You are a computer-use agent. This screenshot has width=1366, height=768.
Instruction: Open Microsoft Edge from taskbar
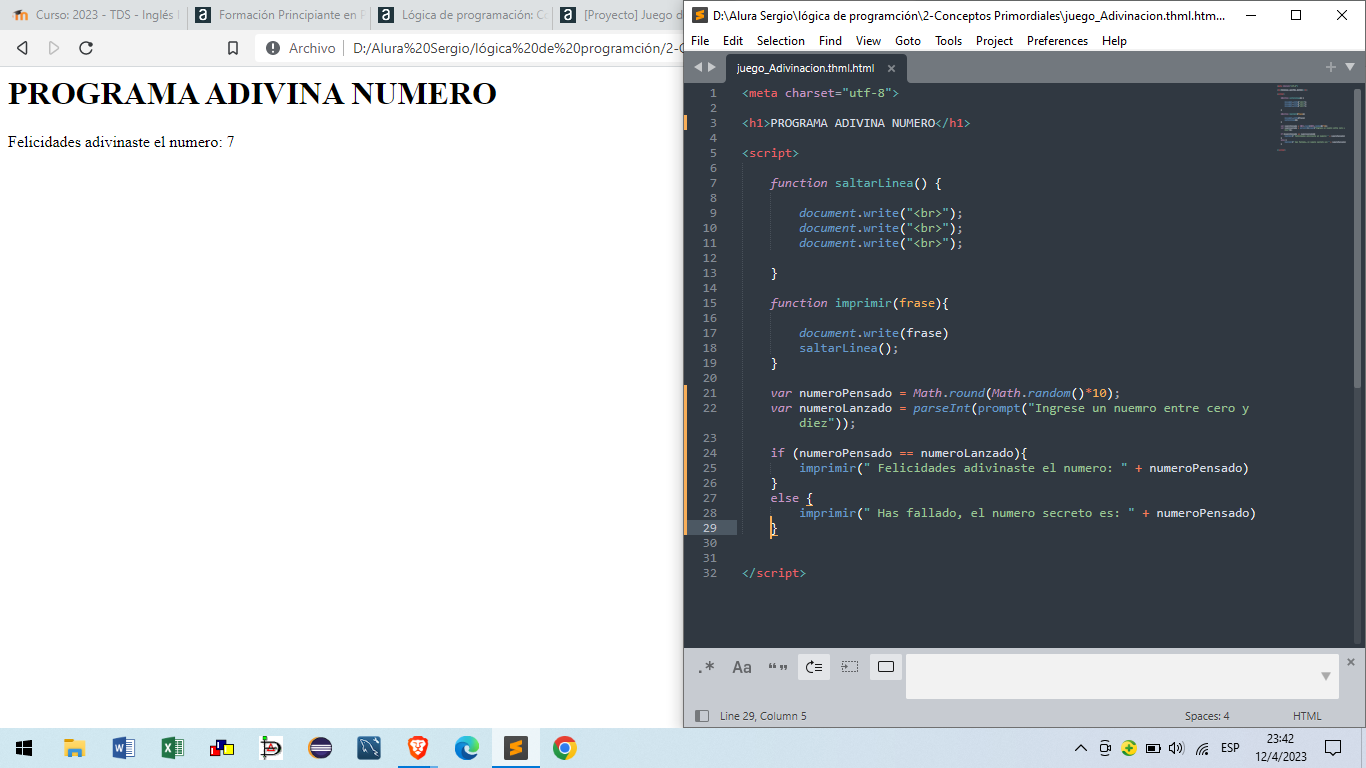pos(467,748)
